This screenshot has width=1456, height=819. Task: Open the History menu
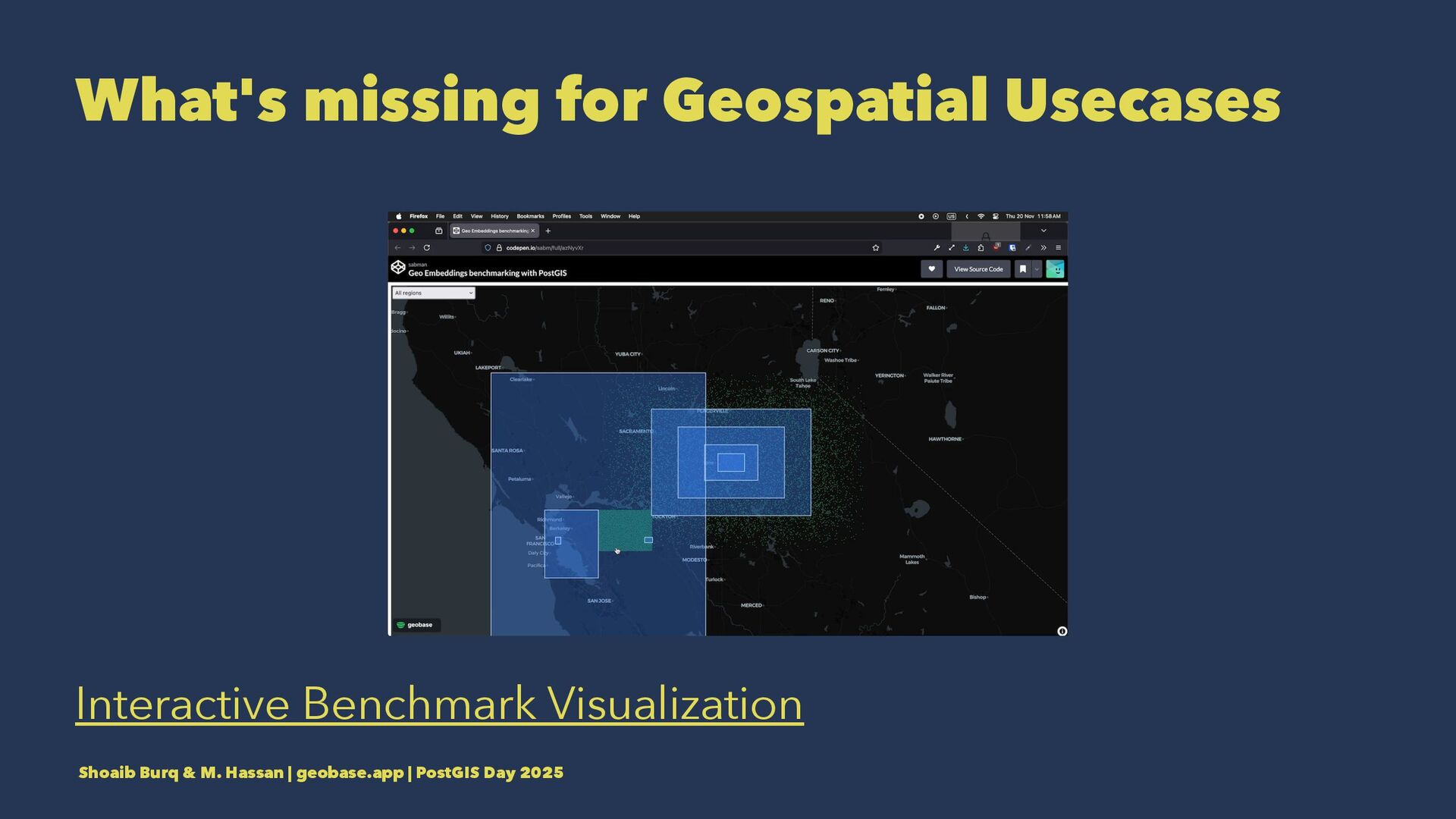click(x=499, y=216)
